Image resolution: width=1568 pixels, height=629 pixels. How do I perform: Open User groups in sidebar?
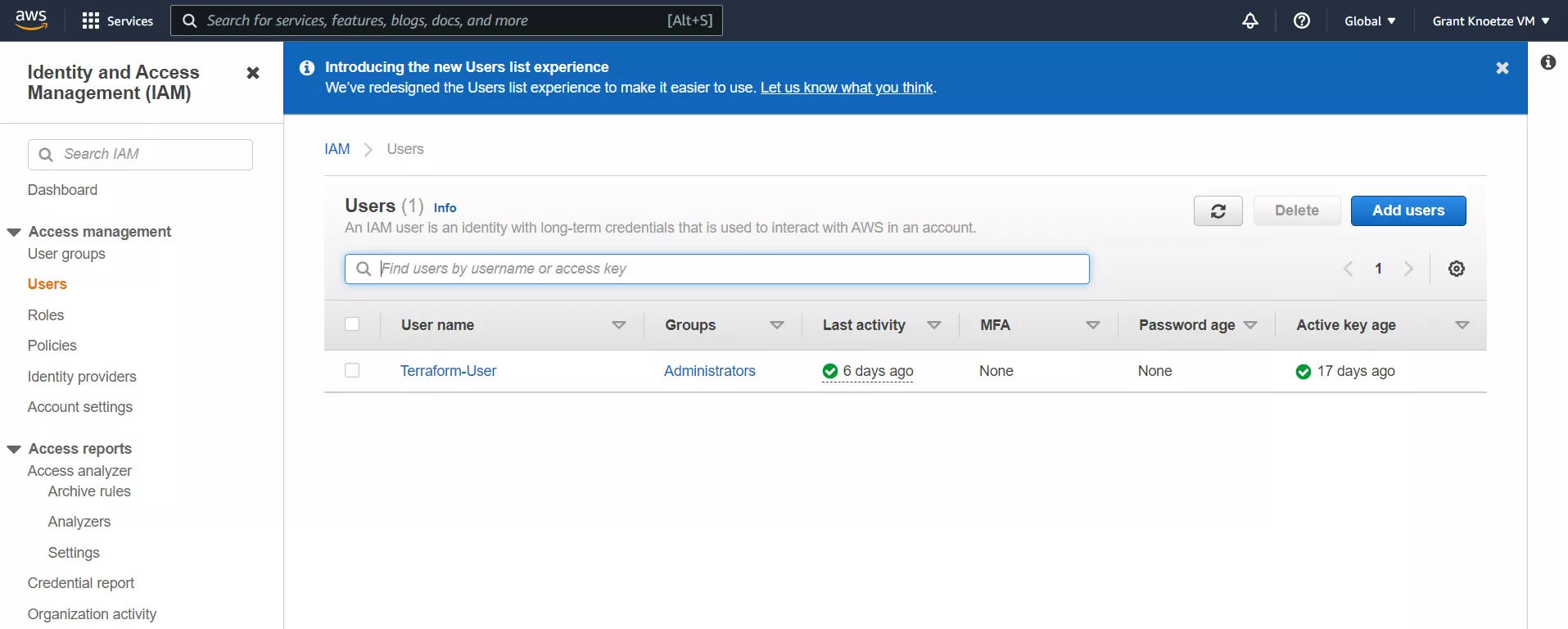[x=66, y=254]
